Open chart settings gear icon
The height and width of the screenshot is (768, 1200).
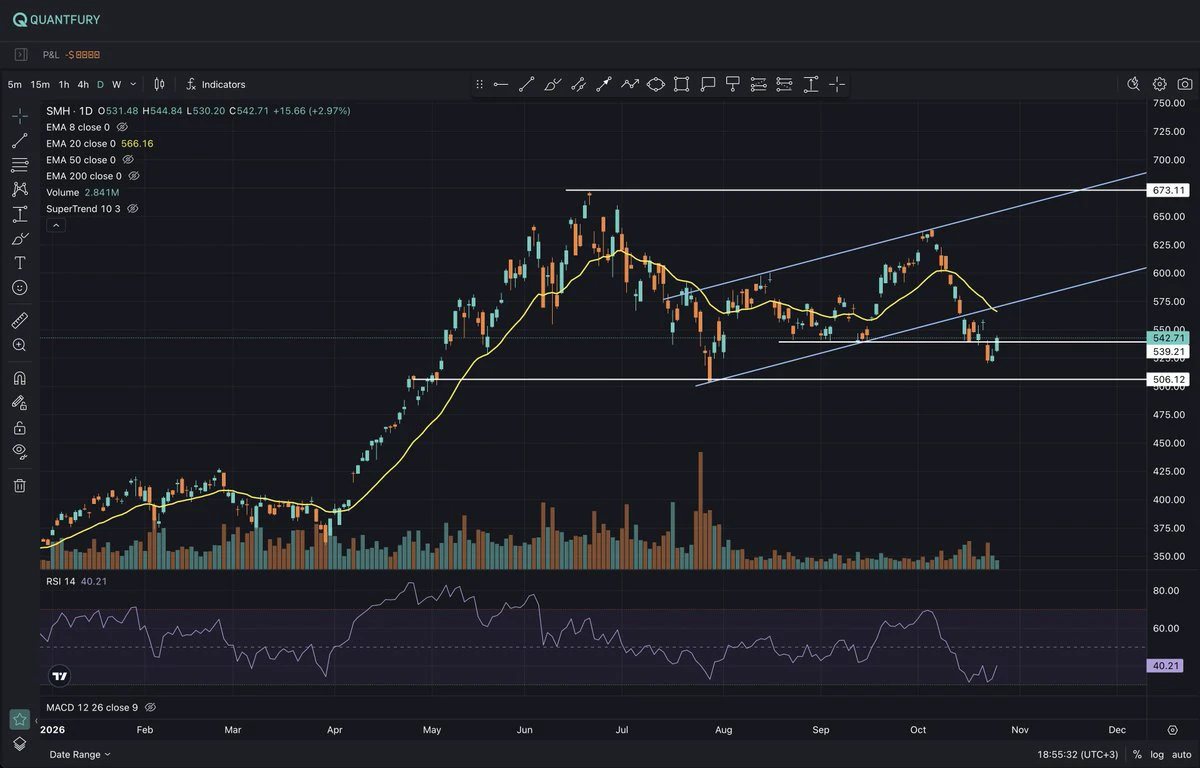coord(1160,84)
